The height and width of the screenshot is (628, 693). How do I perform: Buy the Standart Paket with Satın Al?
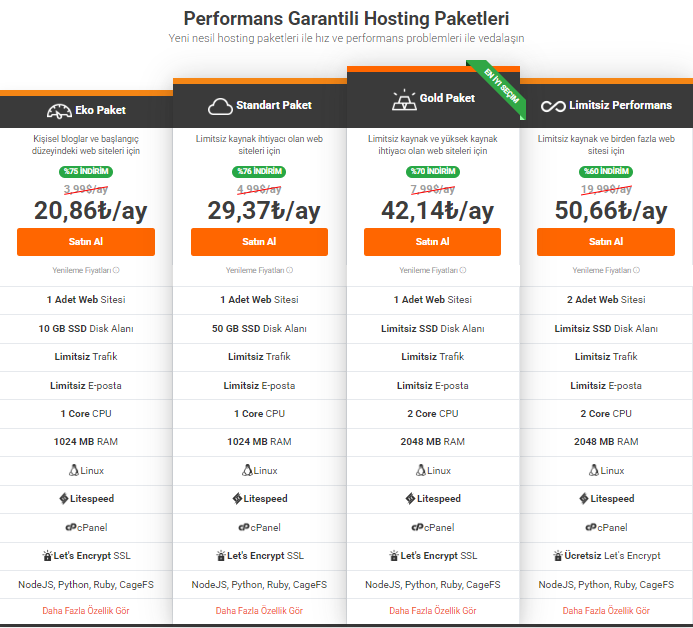(259, 242)
